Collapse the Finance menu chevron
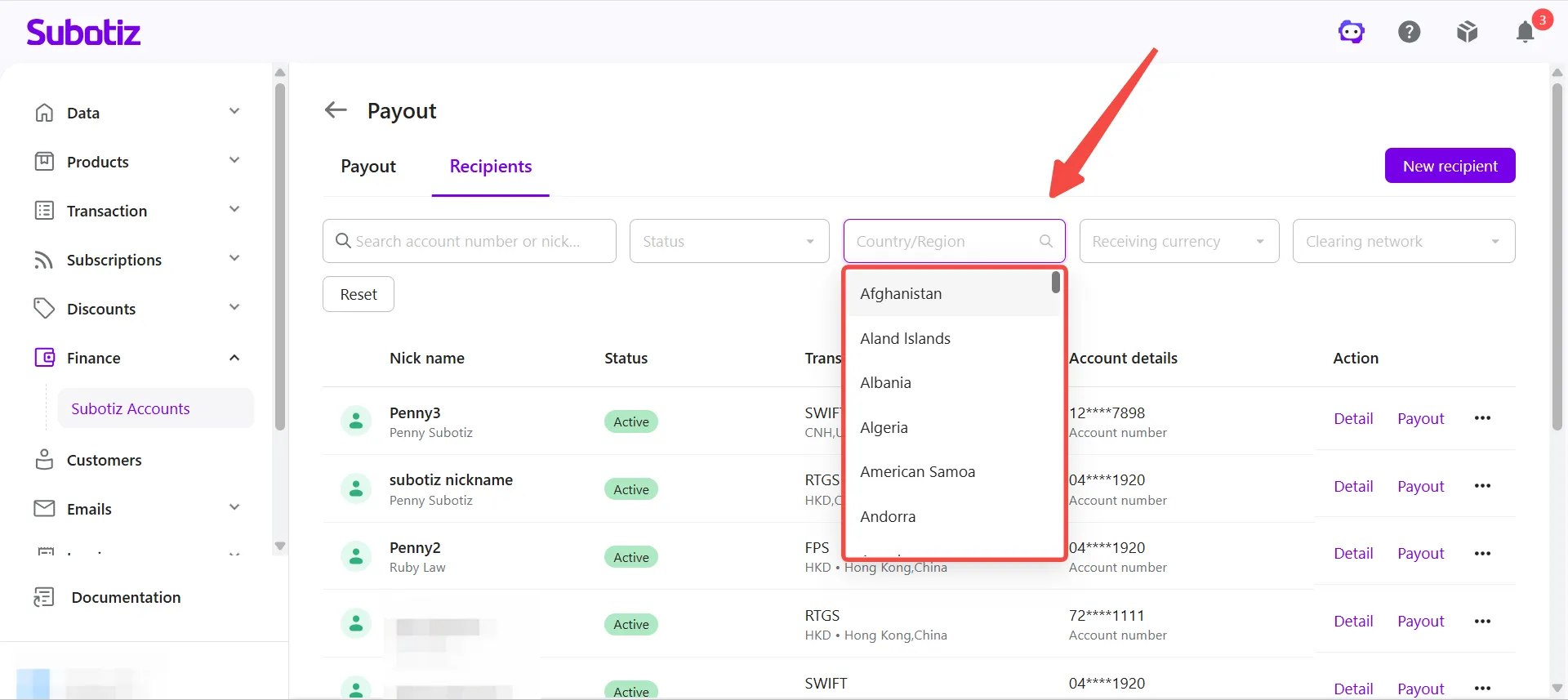The height and width of the screenshot is (700, 1568). coord(234,358)
